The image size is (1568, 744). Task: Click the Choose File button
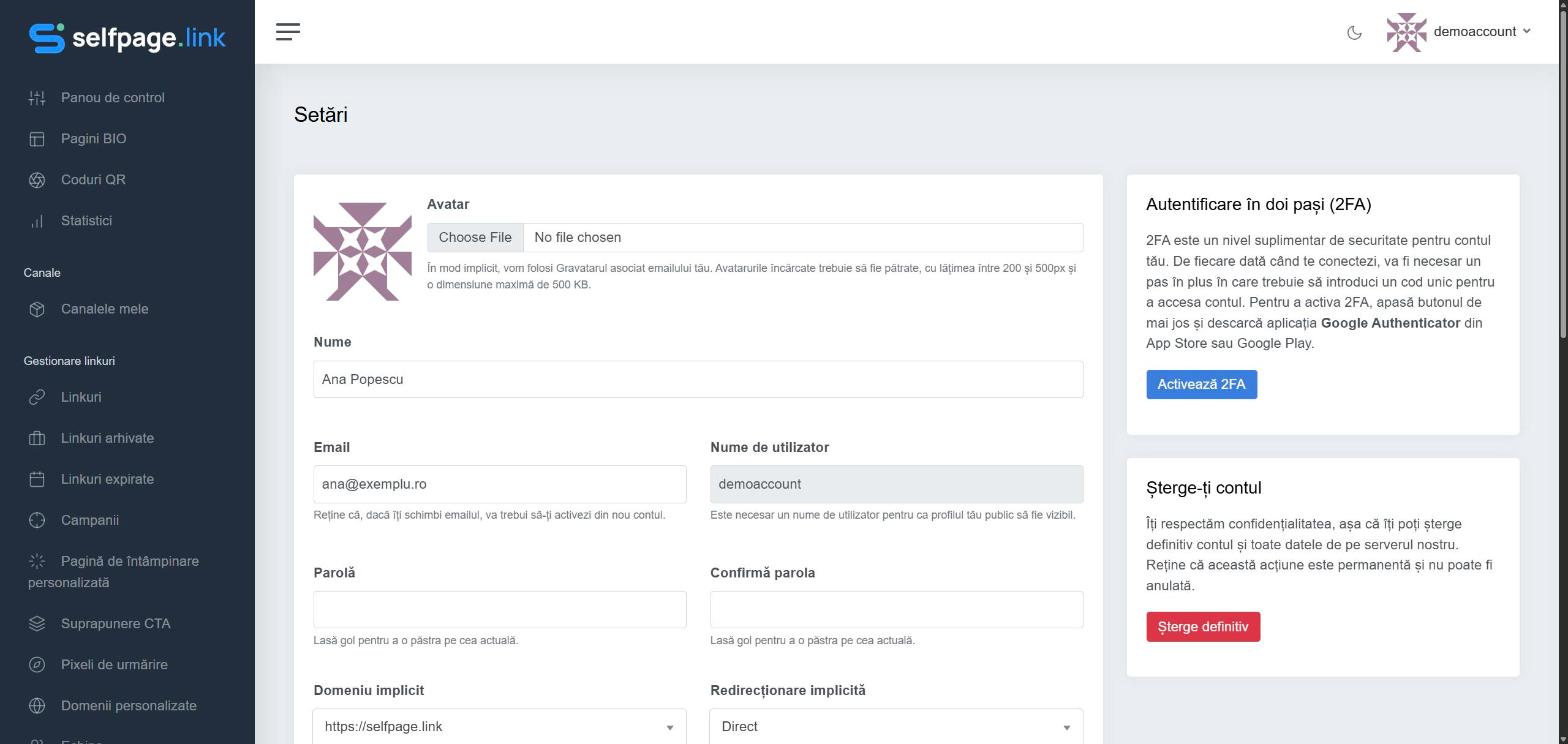tap(475, 238)
